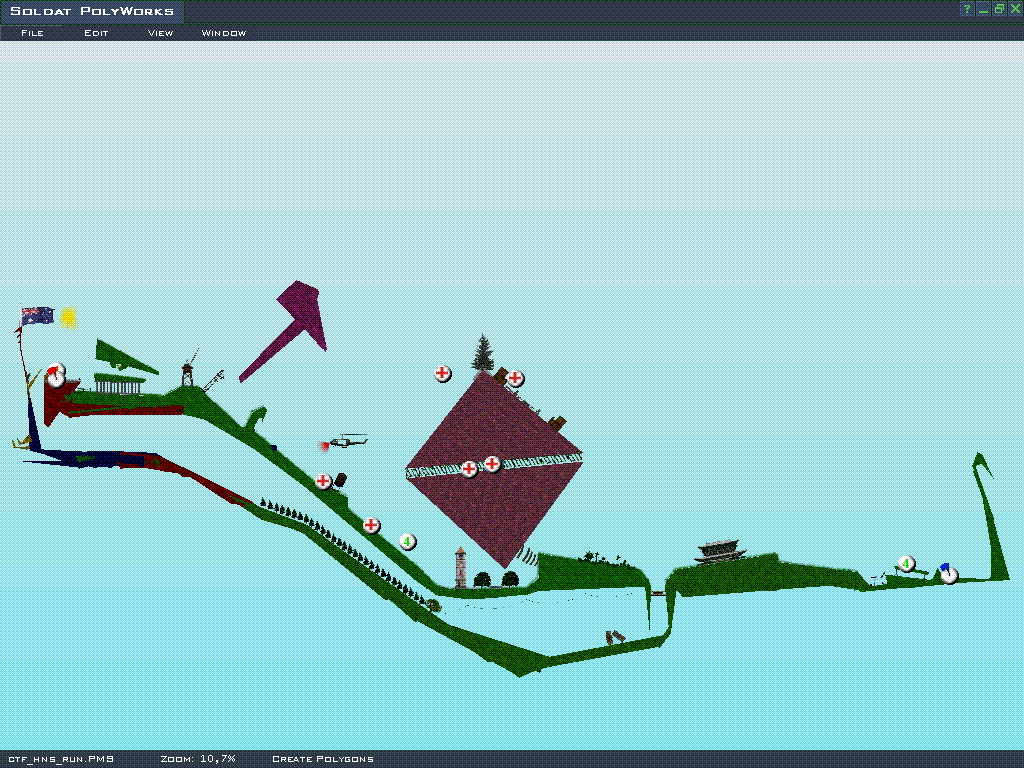Viewport: 1024px width, 768px height.
Task: Click the Australian flag scenery
Action: (x=38, y=315)
